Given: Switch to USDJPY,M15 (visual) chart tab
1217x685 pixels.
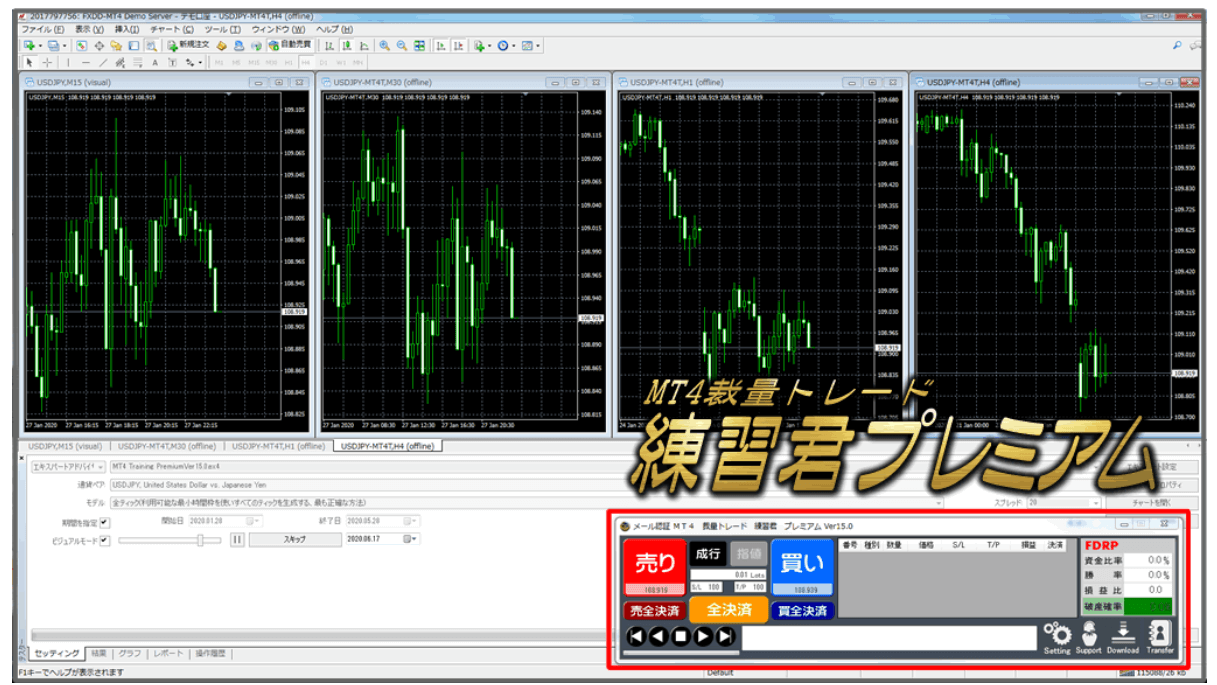Looking at the screenshot, I should coord(65,446).
